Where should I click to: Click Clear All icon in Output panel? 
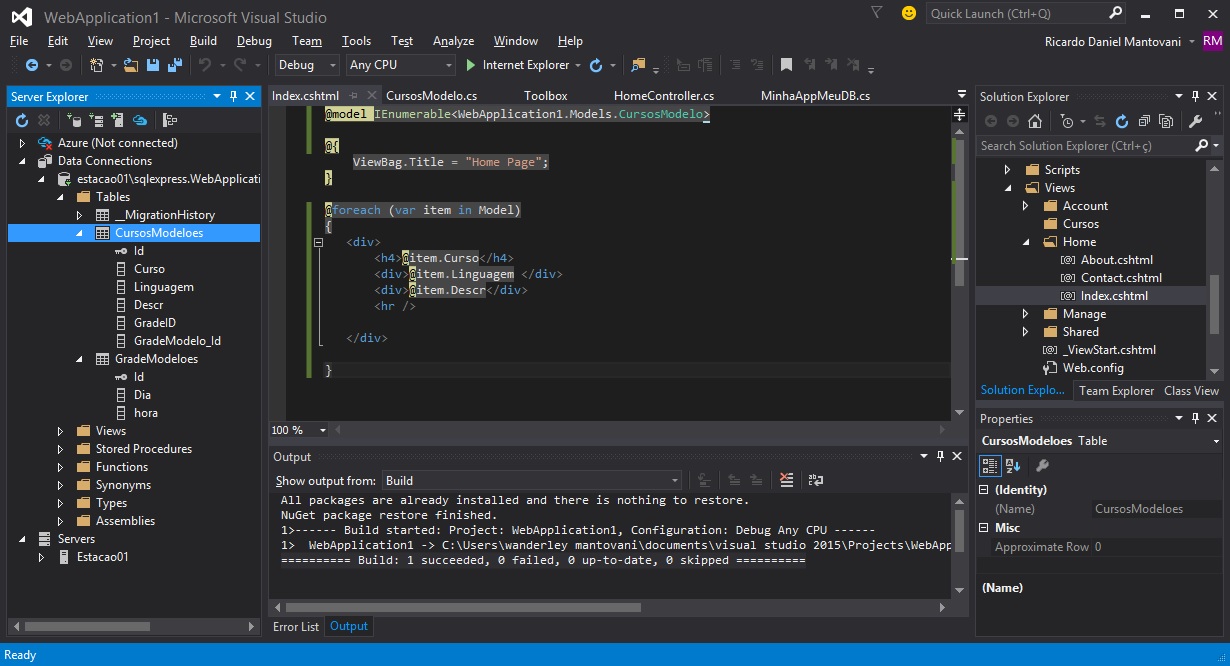tap(787, 481)
